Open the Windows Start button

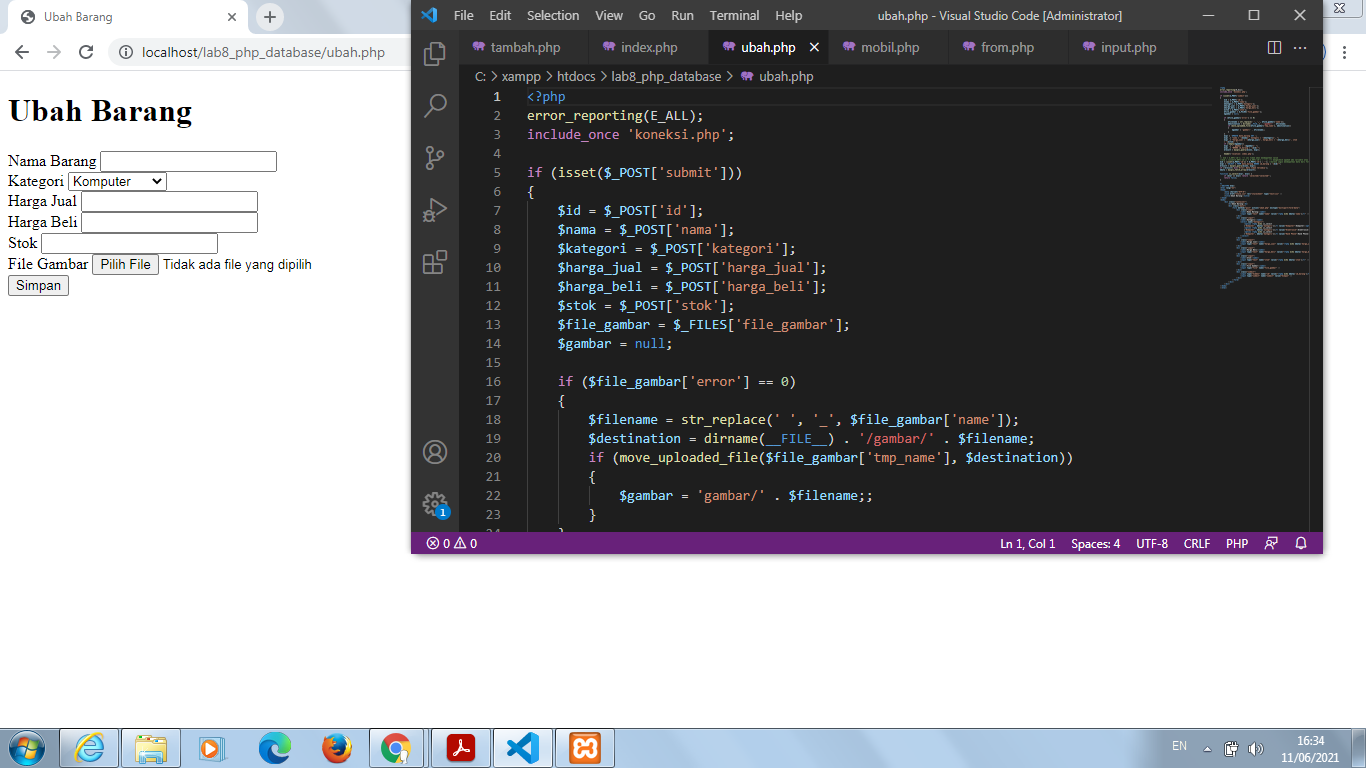point(26,748)
